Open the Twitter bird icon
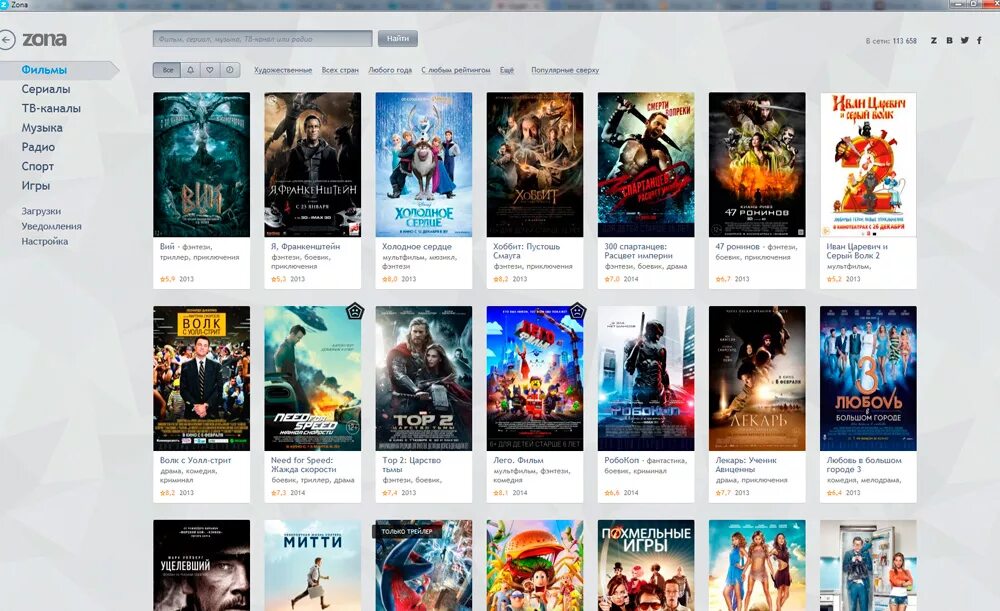The height and width of the screenshot is (611, 1000). (964, 40)
